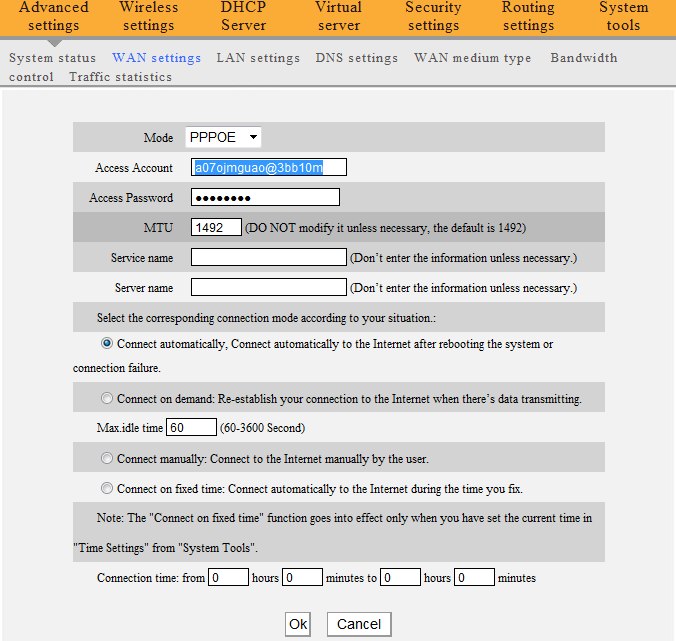Click the MTU default 1492 note

pos(385,228)
